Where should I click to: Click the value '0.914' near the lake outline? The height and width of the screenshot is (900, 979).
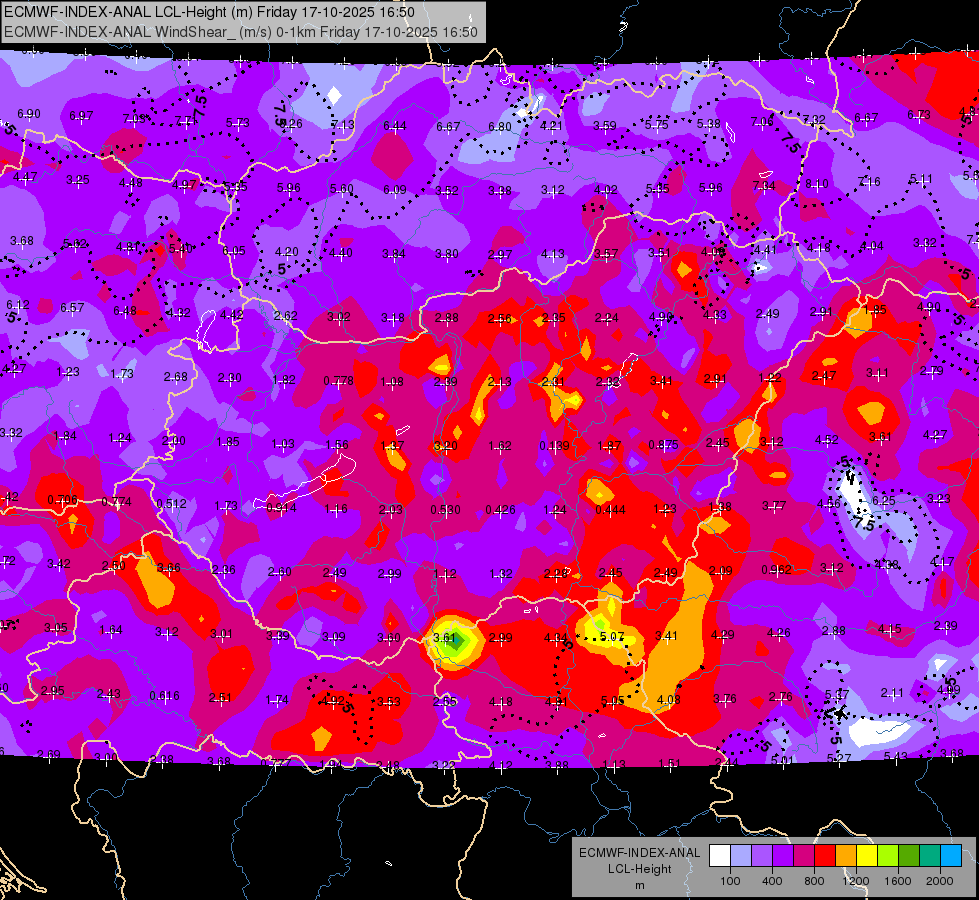(x=282, y=507)
